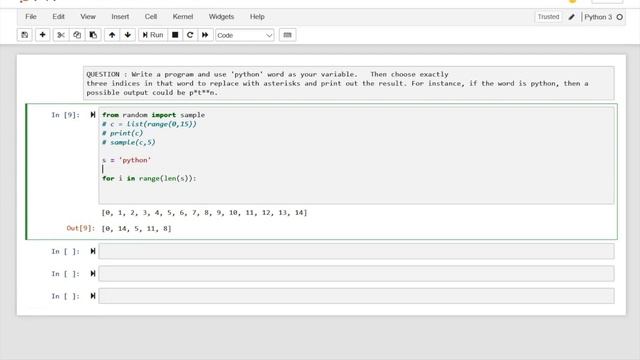The height and width of the screenshot is (360, 640).
Task: Insert a cell below with plus icon
Action: coord(42,35)
